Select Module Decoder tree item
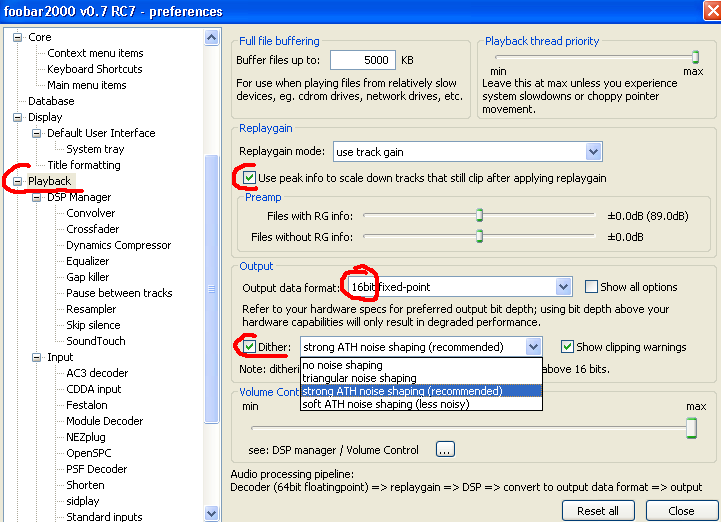 (104, 421)
